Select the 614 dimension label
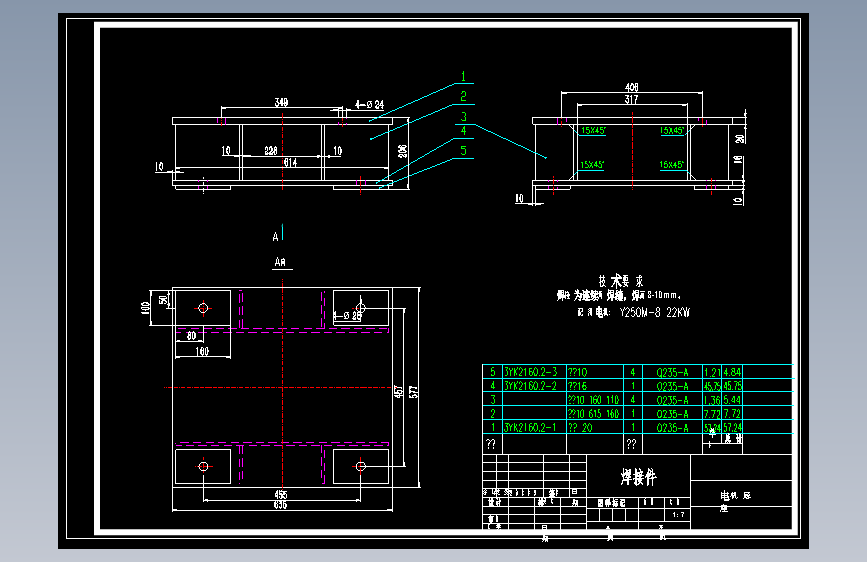 click(291, 163)
